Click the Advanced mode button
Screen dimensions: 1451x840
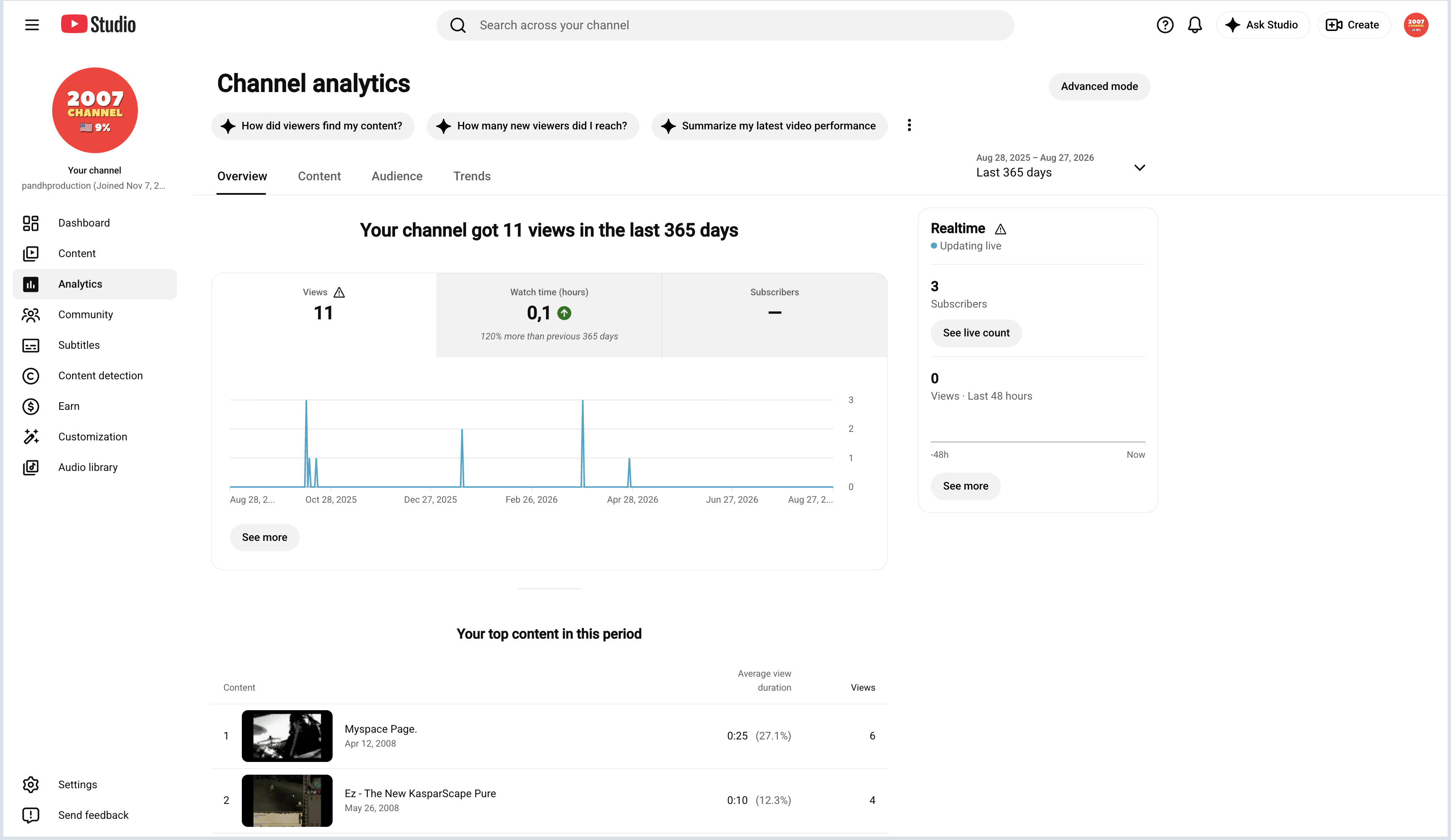pos(1099,87)
